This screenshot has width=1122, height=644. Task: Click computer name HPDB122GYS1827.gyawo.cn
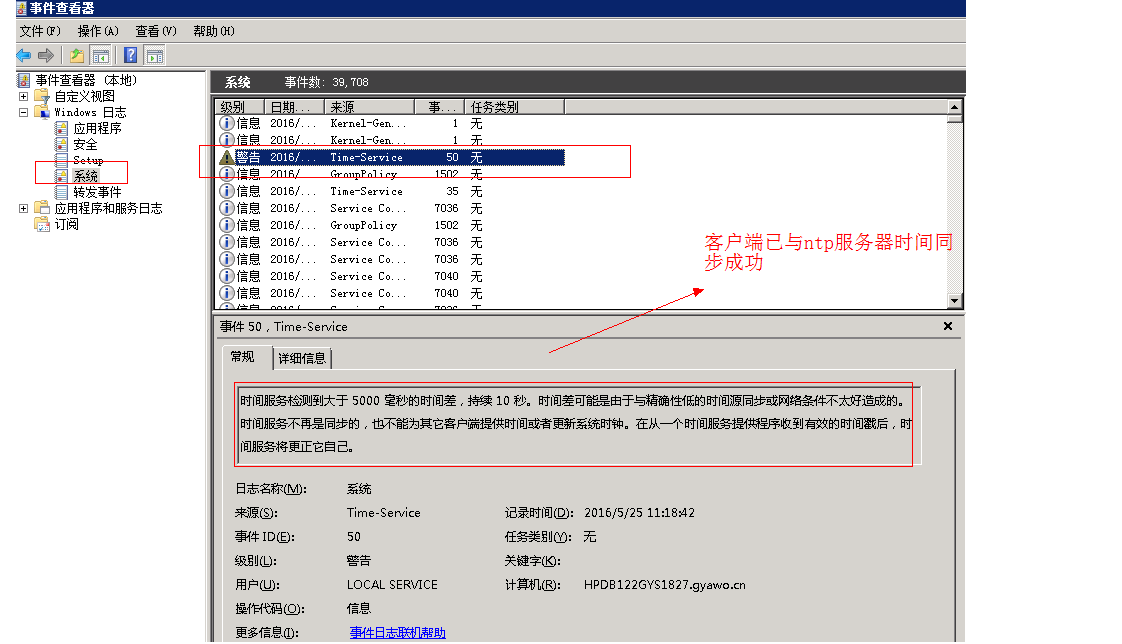(x=665, y=585)
